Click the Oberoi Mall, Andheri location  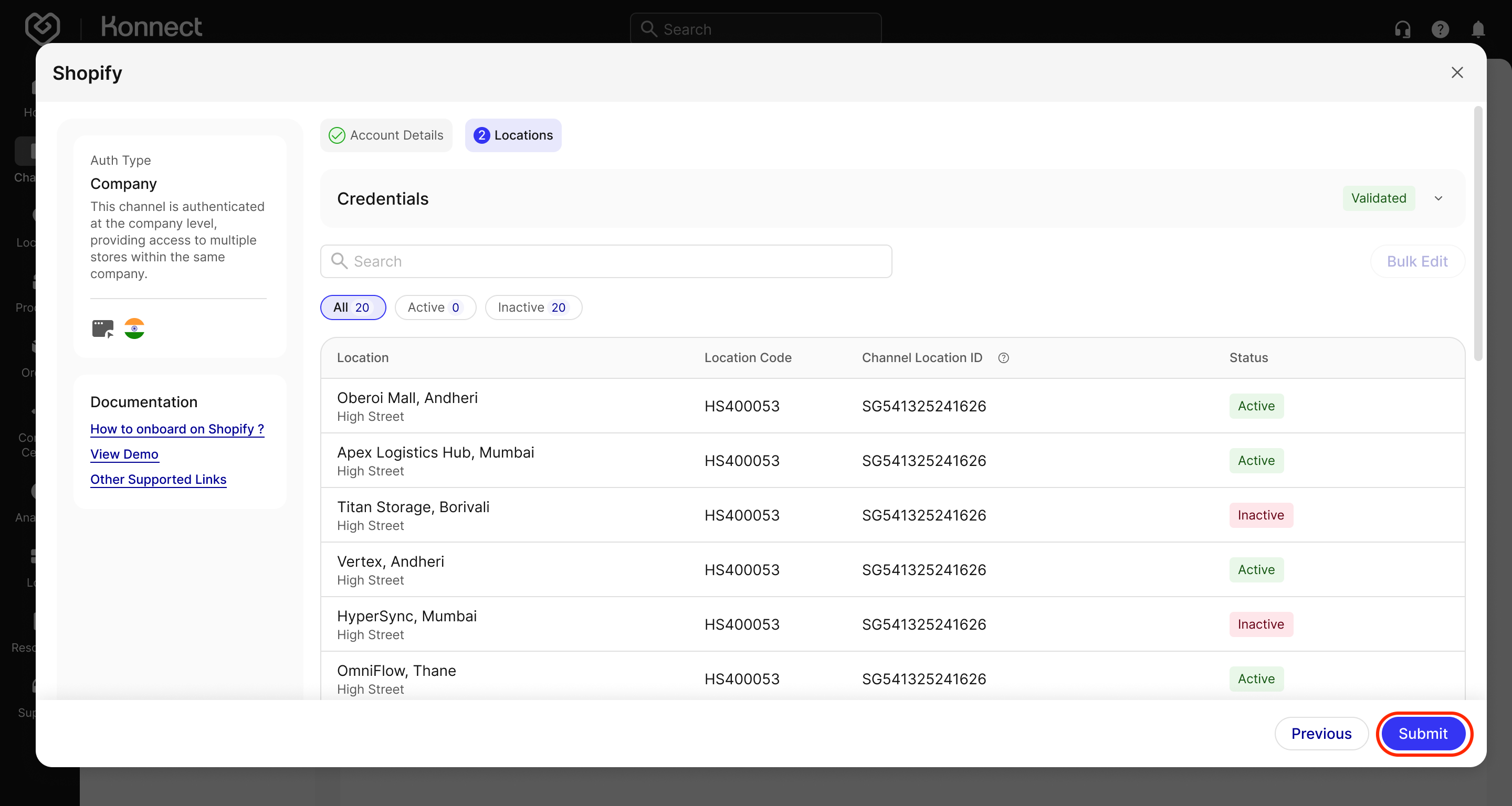pos(407,398)
